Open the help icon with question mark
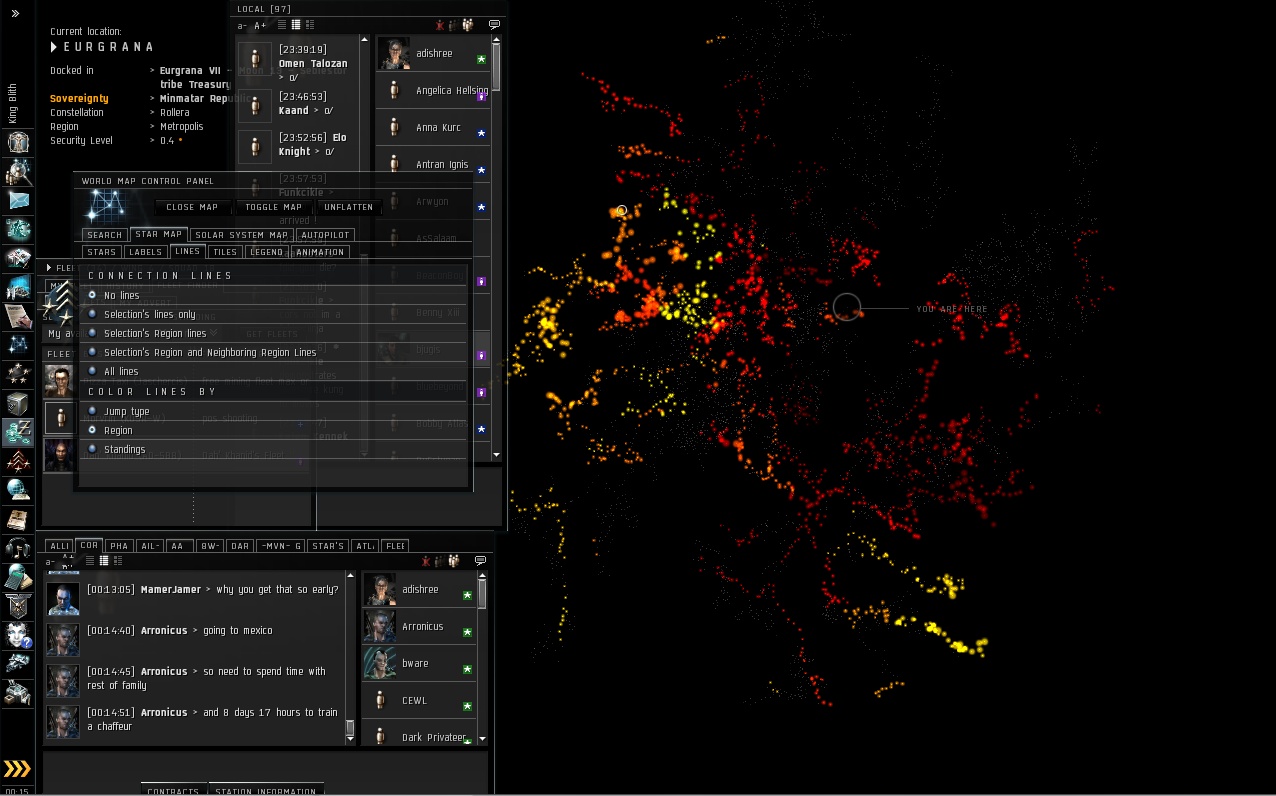 click(19, 635)
